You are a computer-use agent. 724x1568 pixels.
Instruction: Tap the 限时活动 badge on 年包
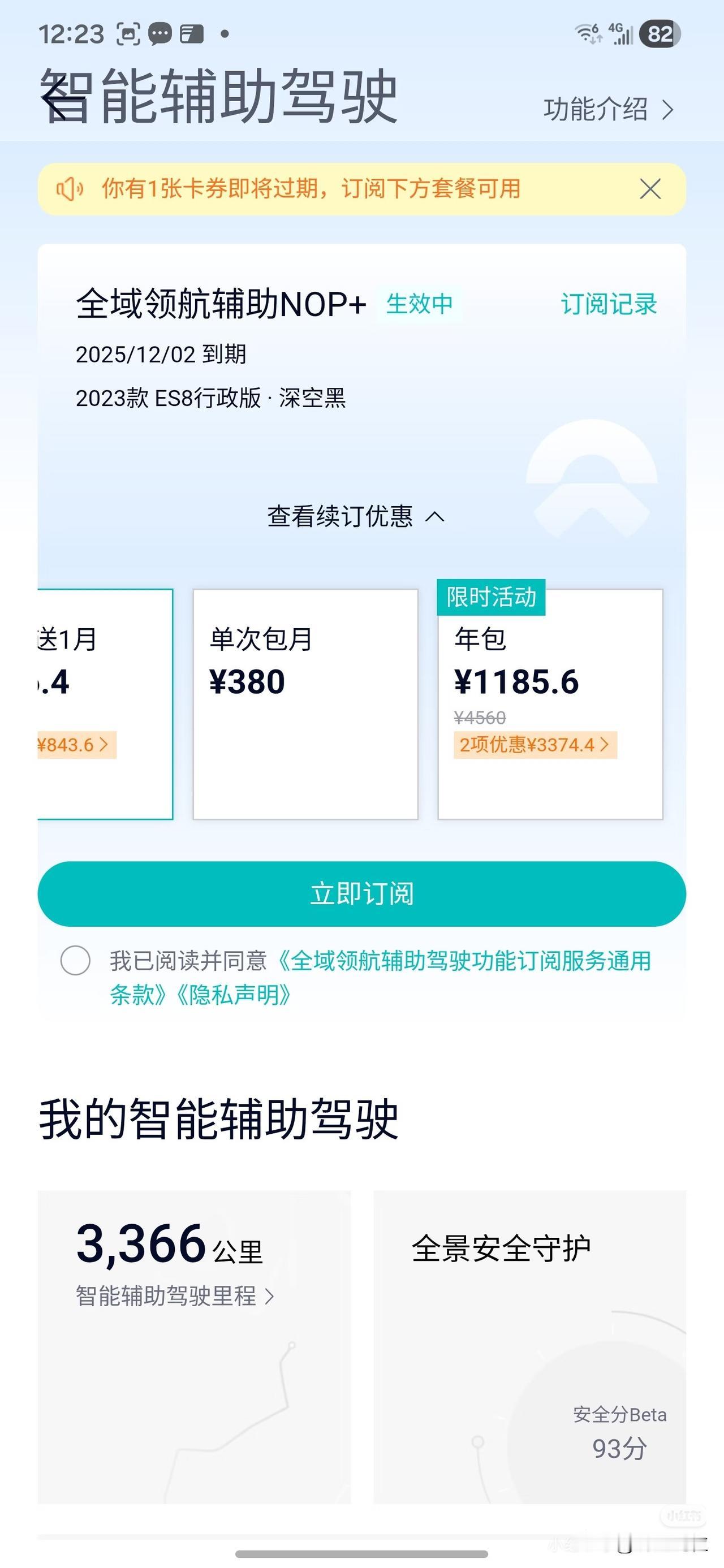pyautogui.click(x=492, y=597)
